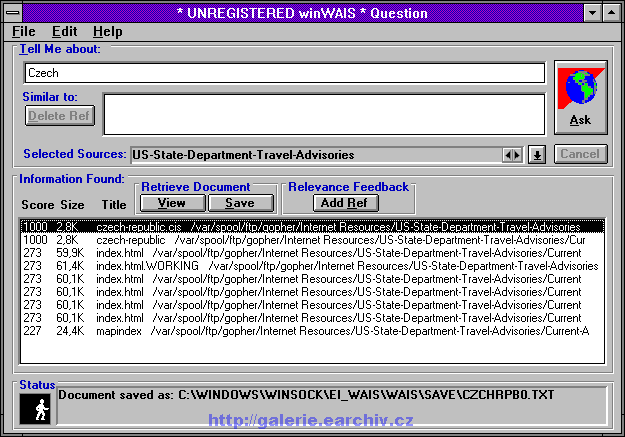This screenshot has height=437, width=625.
Task: Open the Edit menu
Action: coord(64,31)
